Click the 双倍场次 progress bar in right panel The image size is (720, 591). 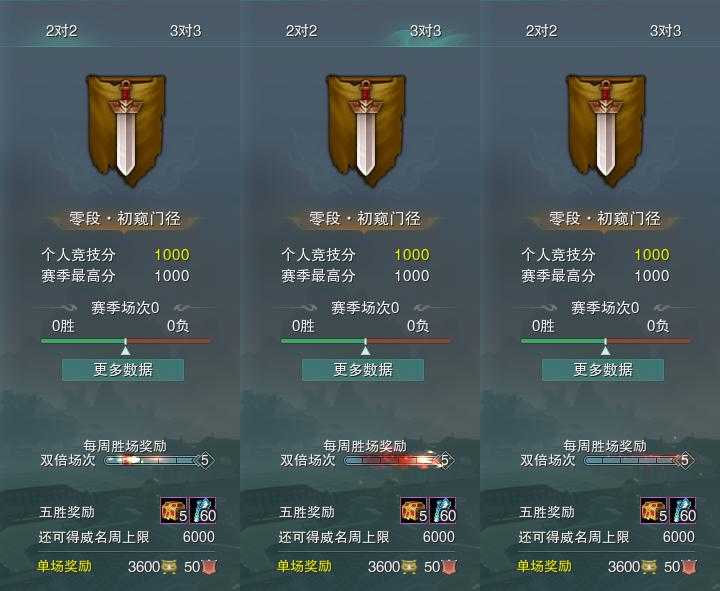point(639,460)
